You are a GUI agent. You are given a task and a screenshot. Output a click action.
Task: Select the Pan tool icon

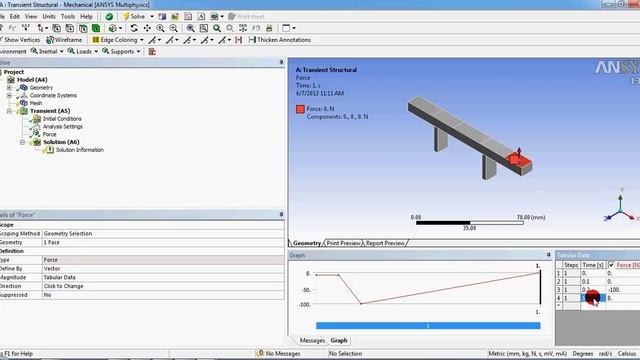[x=147, y=28]
